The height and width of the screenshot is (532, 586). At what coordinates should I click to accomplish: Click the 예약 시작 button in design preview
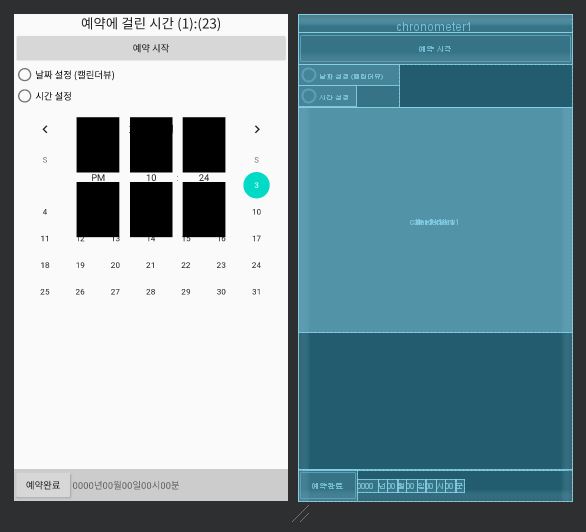tap(151, 48)
